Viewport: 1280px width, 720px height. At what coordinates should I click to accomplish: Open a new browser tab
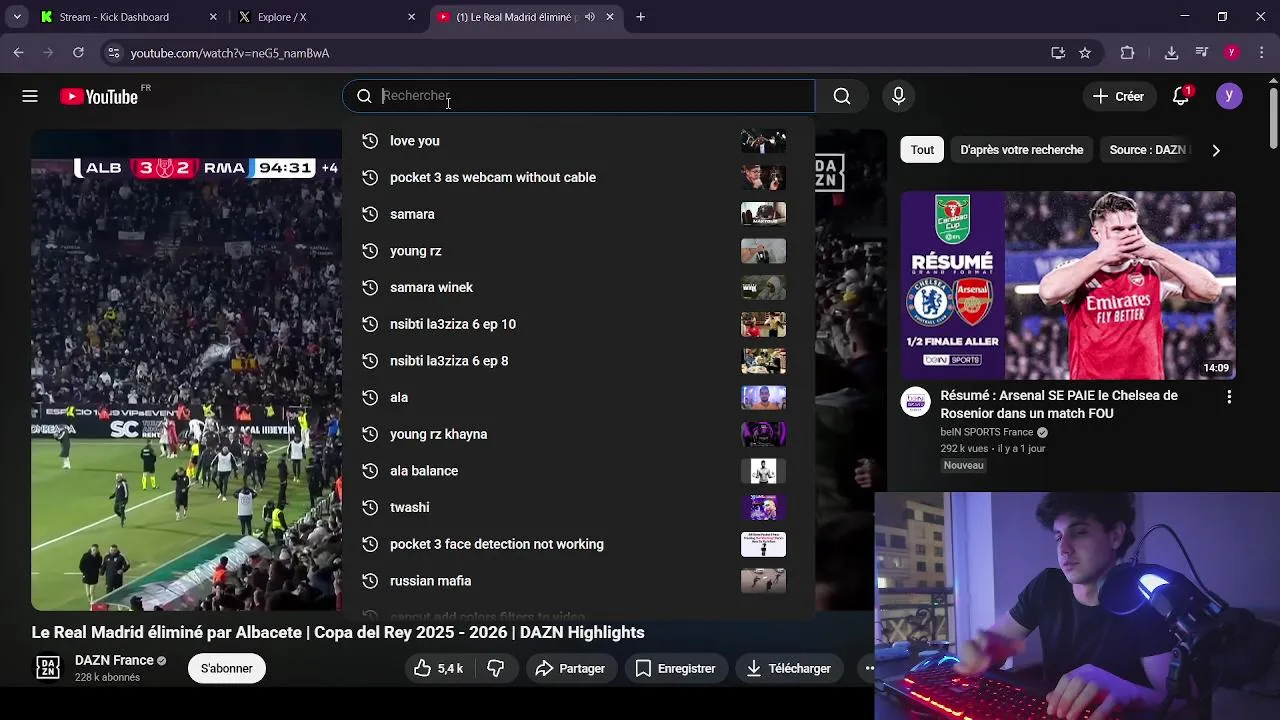click(x=640, y=17)
